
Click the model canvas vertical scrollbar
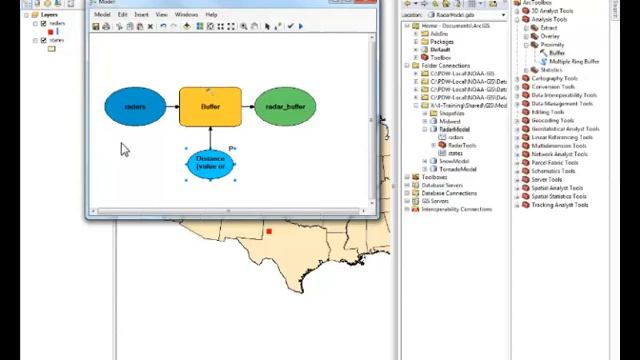372,120
